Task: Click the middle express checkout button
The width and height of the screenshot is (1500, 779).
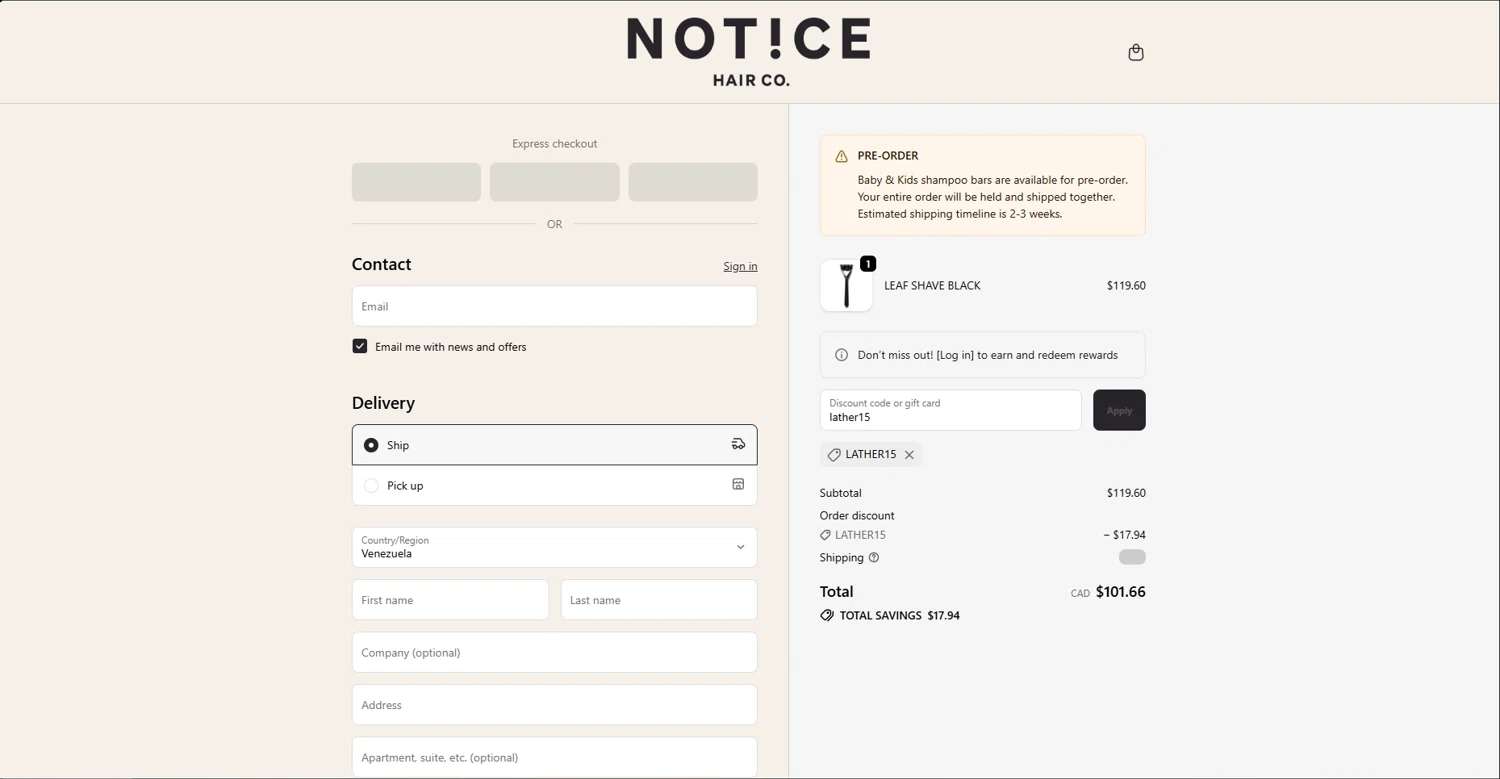Action: click(554, 182)
